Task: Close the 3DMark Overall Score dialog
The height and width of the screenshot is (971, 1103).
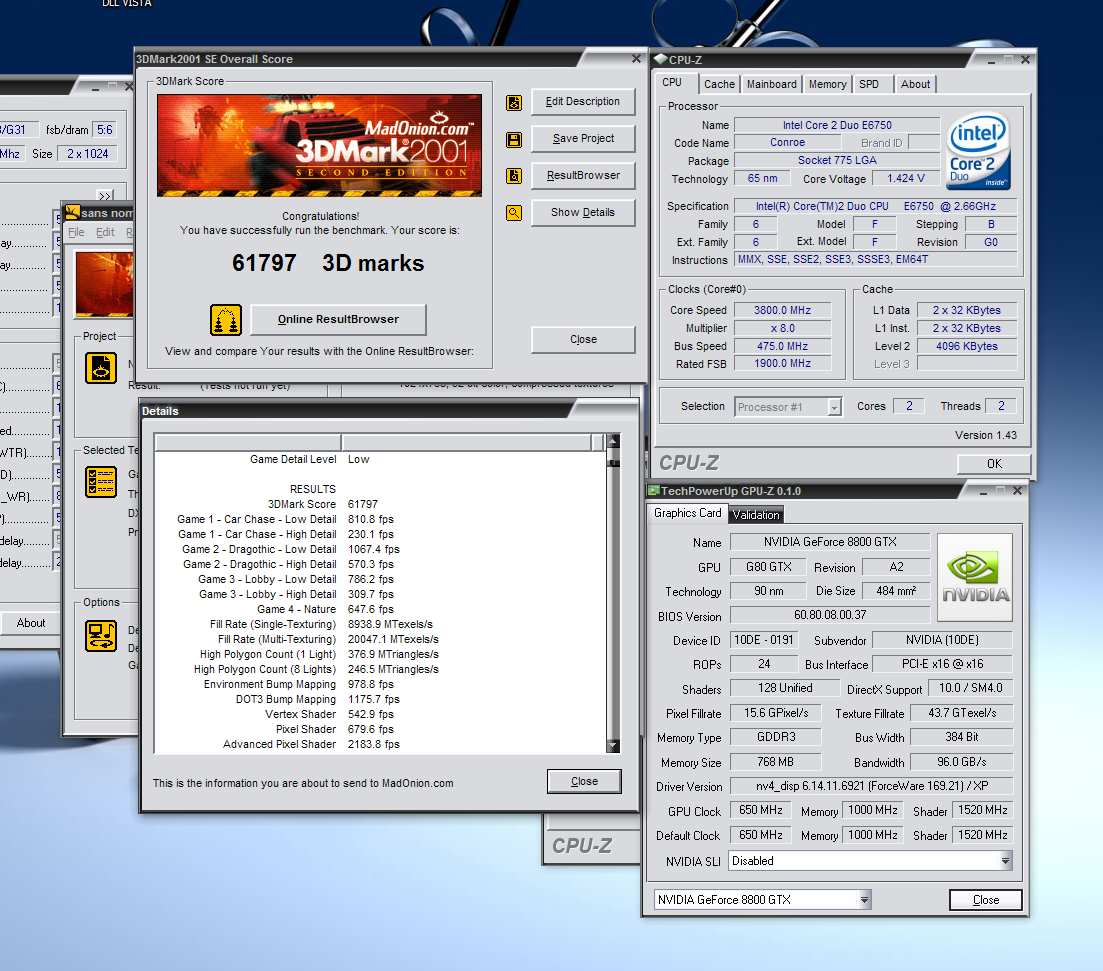Action: coord(583,339)
